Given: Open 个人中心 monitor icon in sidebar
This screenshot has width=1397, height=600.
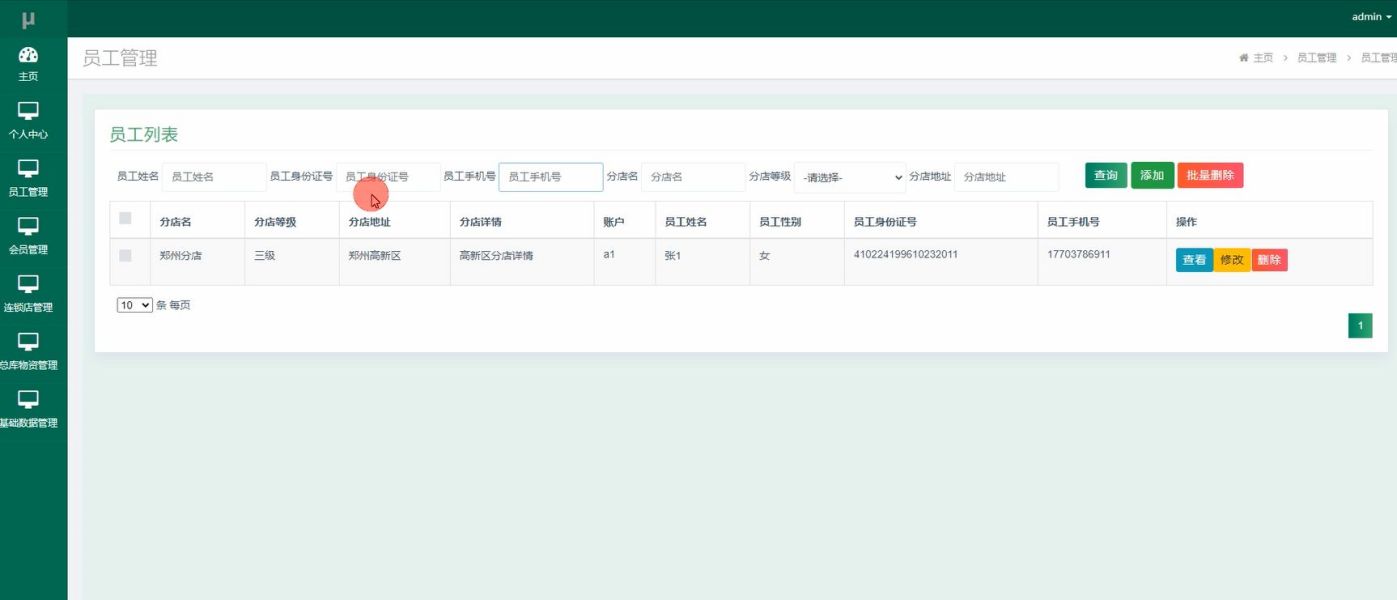Looking at the screenshot, I should pos(28,111).
